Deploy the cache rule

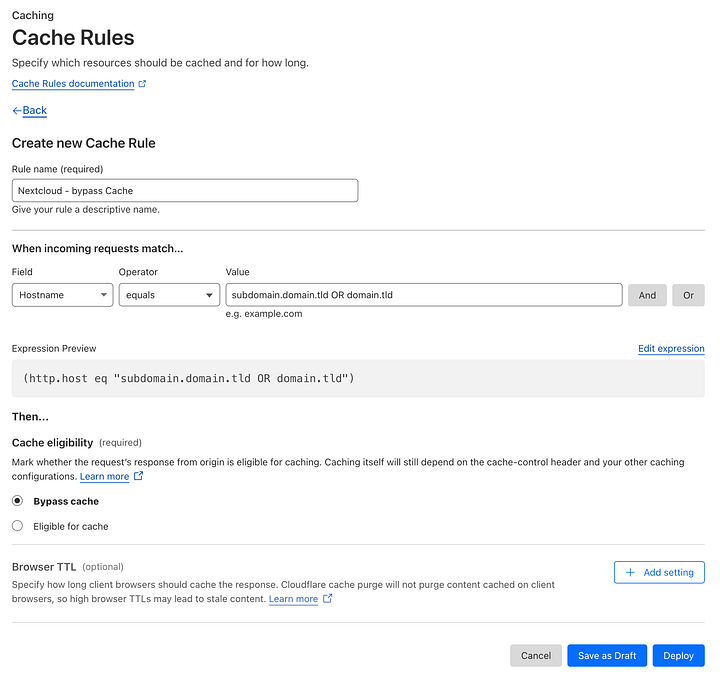click(x=678, y=655)
